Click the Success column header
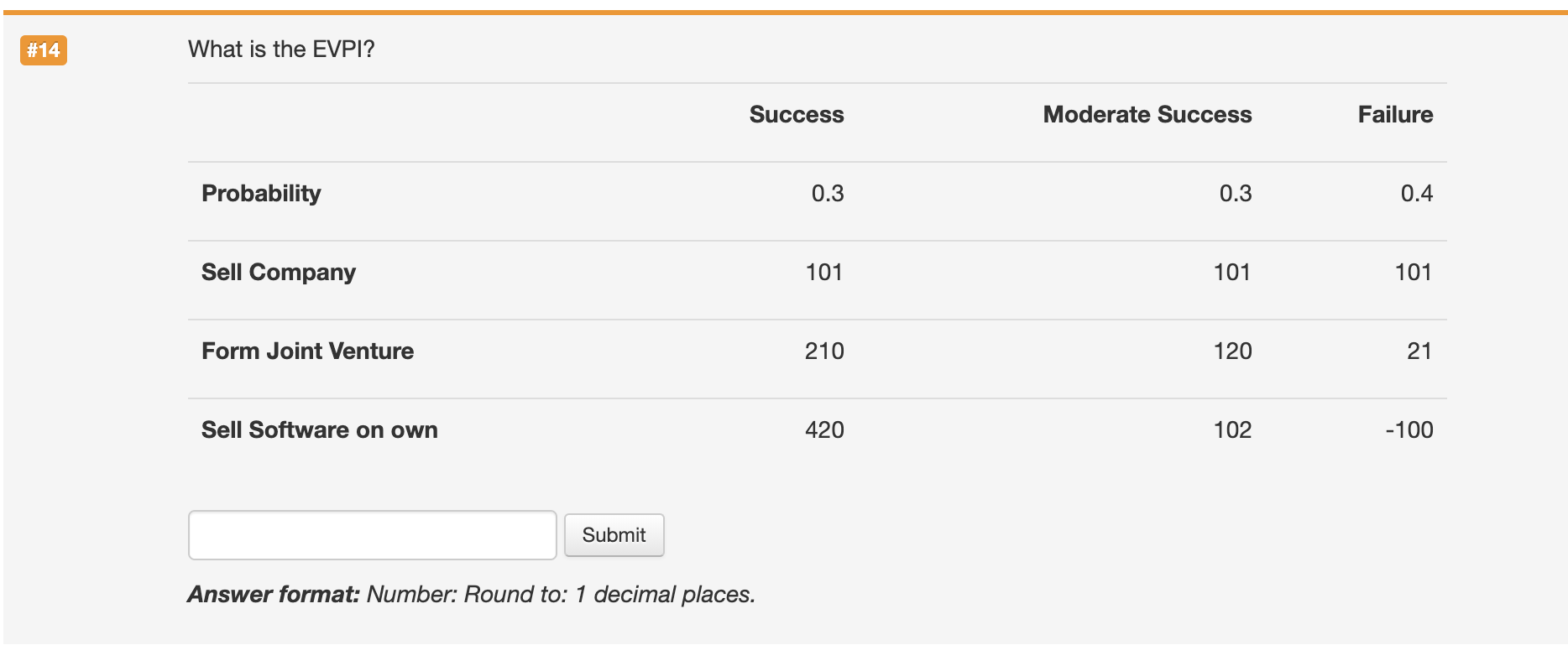 tap(796, 115)
